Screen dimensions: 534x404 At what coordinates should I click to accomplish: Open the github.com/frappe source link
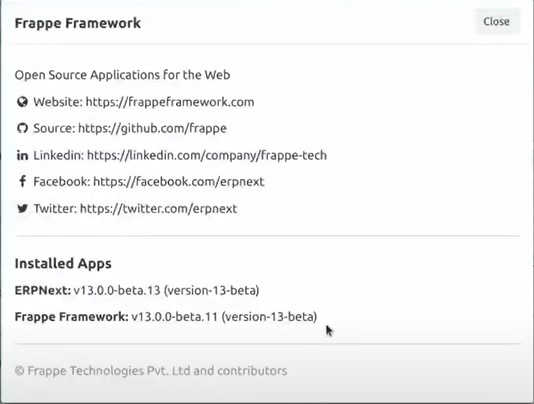(152, 128)
